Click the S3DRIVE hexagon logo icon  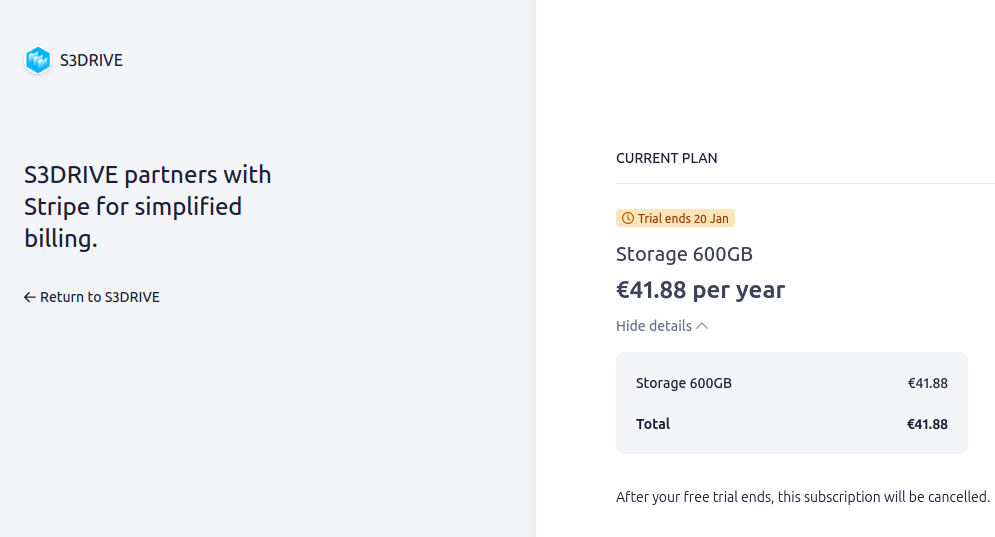pos(38,60)
